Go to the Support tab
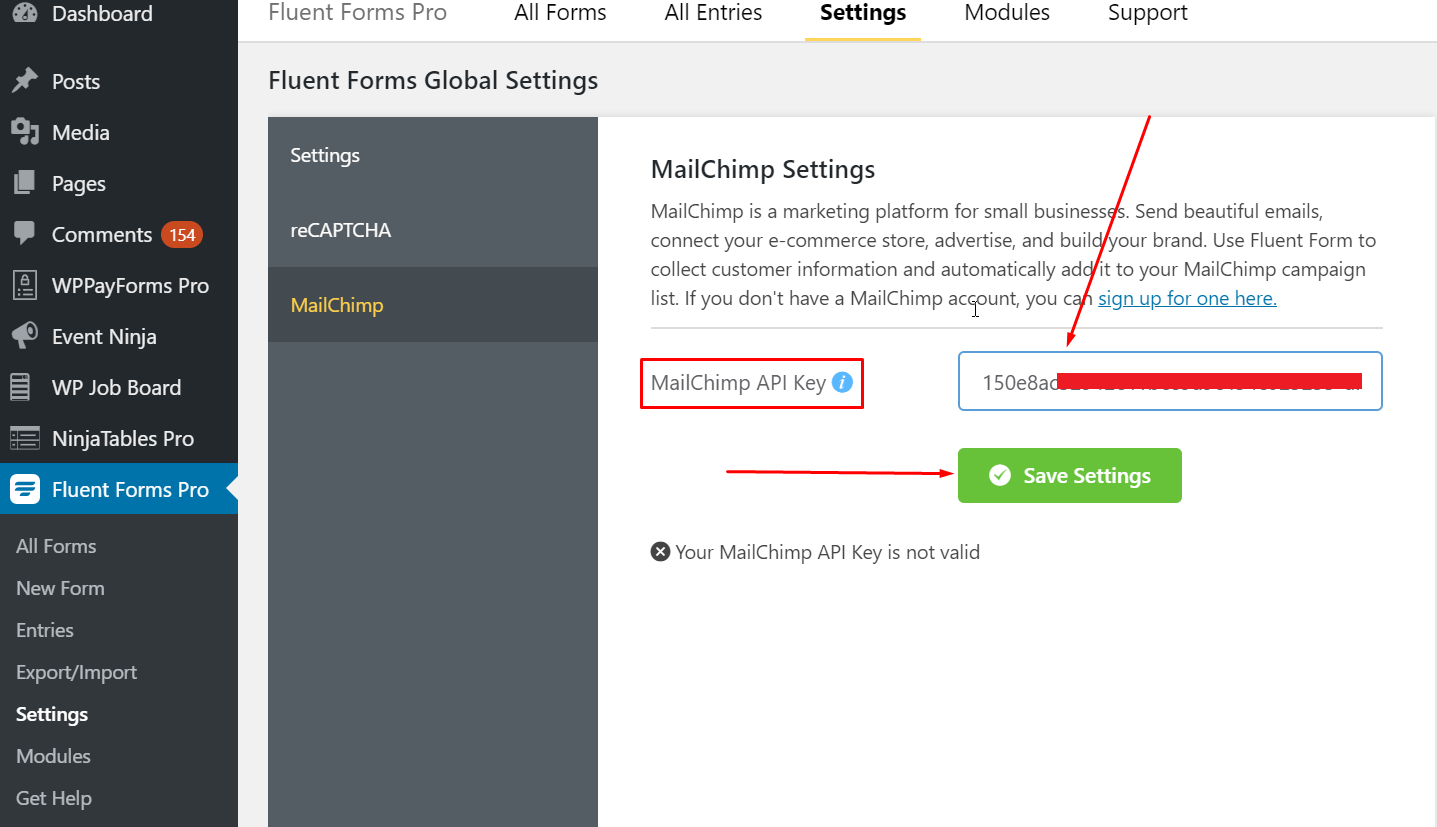Image resolution: width=1437 pixels, height=827 pixels. point(1148,13)
